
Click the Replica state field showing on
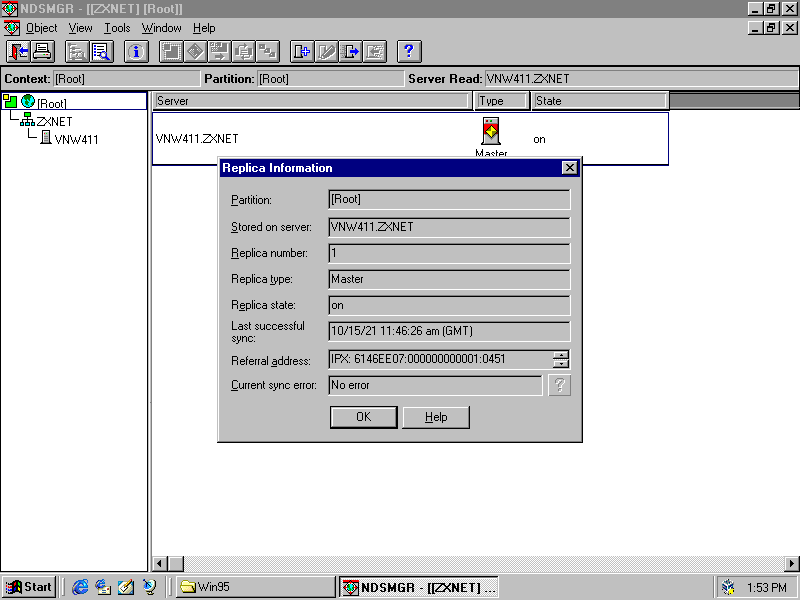449,305
